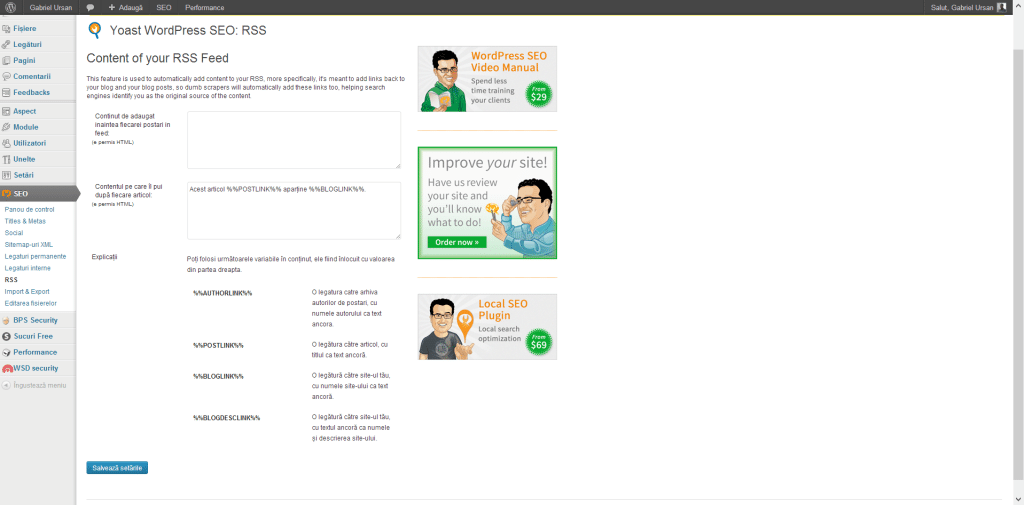
Task: Click the Îngustează meniu collapse label
Action: (x=40, y=385)
